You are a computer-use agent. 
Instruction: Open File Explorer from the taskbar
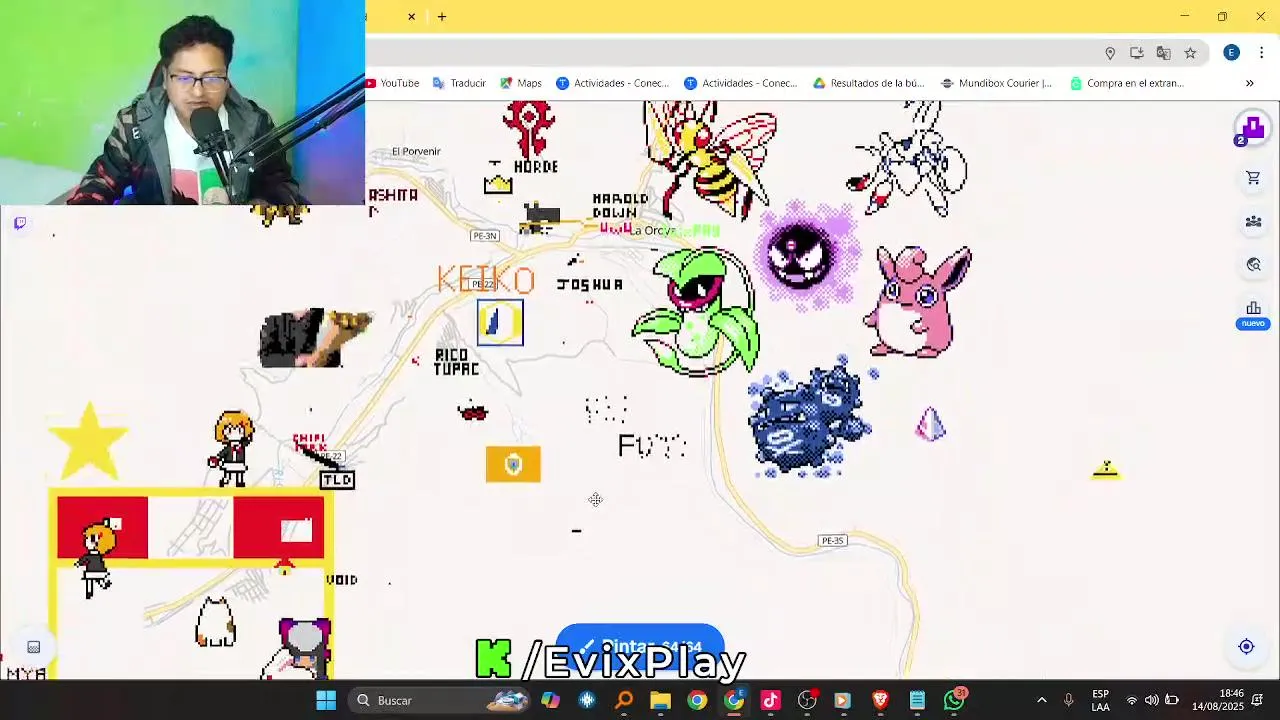click(660, 700)
